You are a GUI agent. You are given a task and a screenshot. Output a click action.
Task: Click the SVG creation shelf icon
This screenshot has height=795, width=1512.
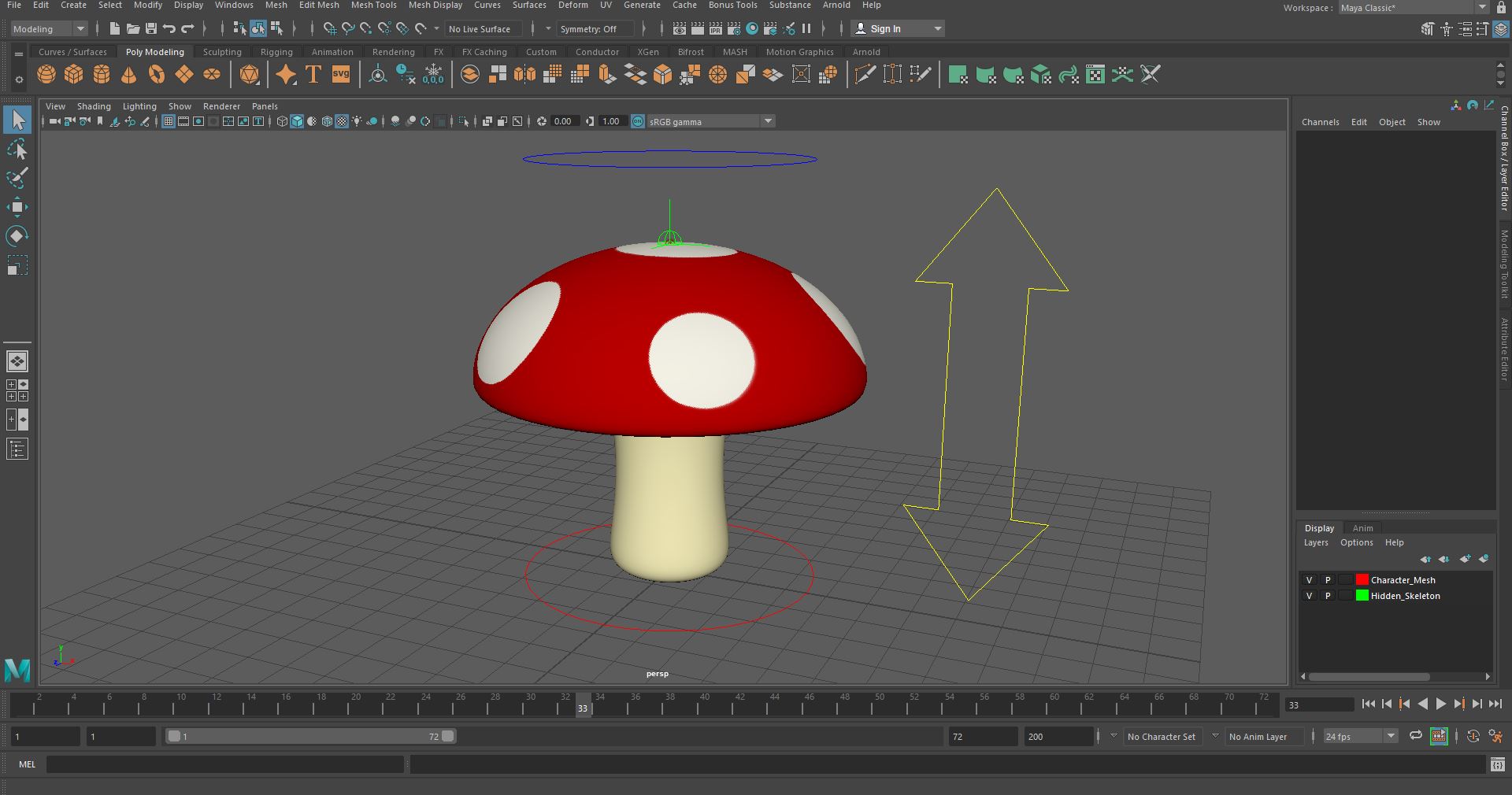click(340, 75)
